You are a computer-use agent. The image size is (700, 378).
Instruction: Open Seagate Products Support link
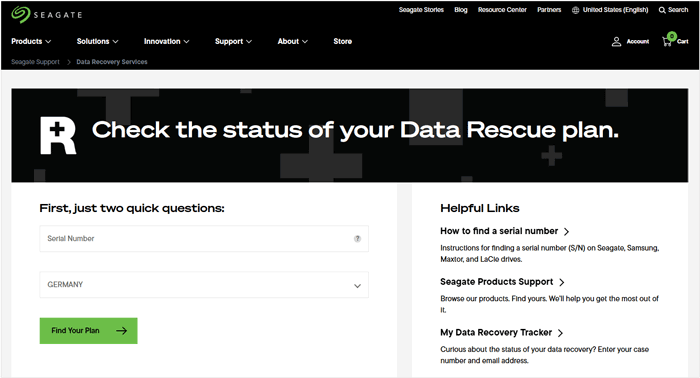(x=502, y=282)
